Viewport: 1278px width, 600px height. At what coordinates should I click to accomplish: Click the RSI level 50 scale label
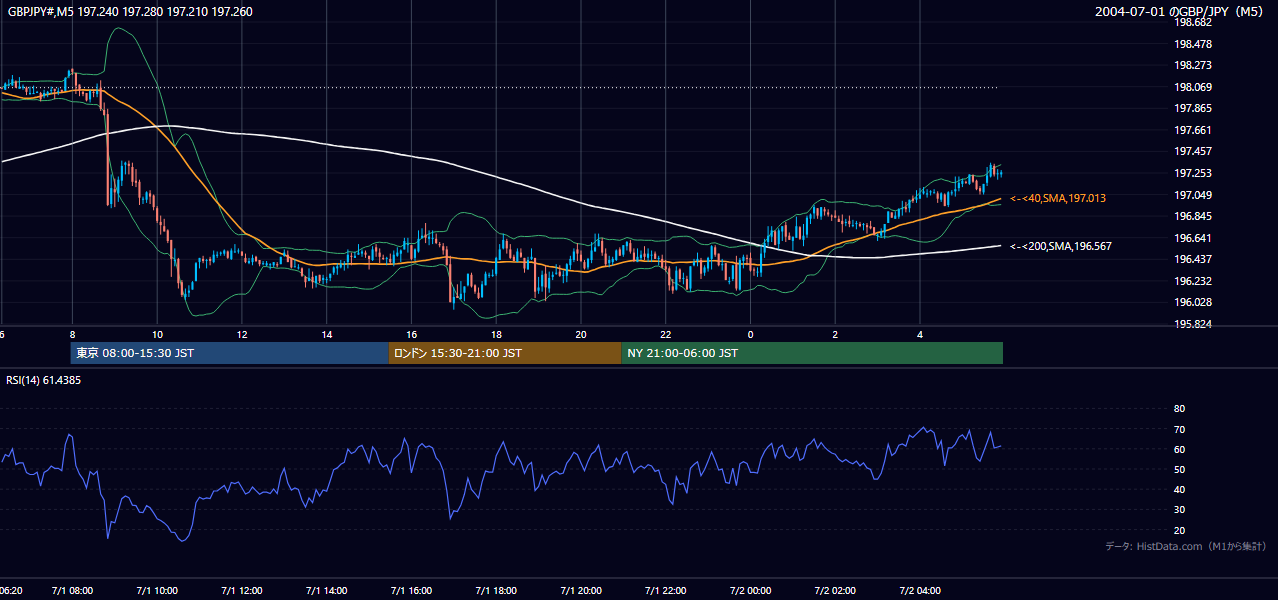tap(1179, 469)
